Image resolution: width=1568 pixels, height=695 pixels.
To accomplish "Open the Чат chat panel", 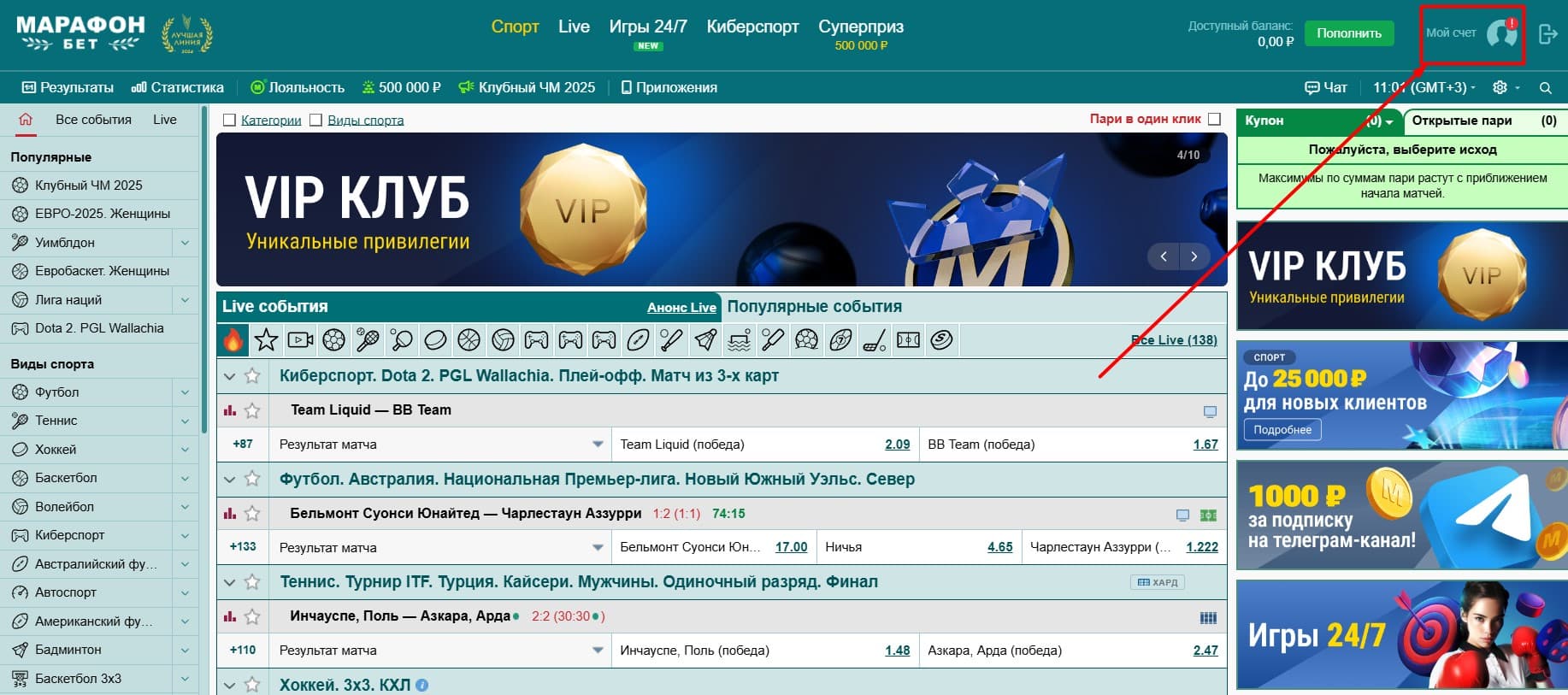I will [1325, 87].
